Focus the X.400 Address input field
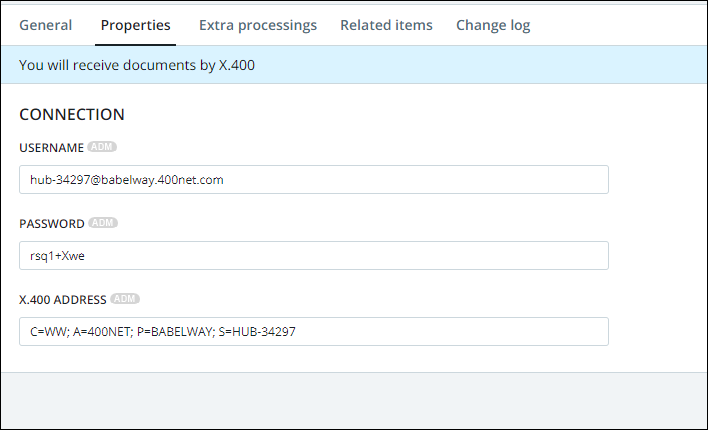 (x=450, y=332)
